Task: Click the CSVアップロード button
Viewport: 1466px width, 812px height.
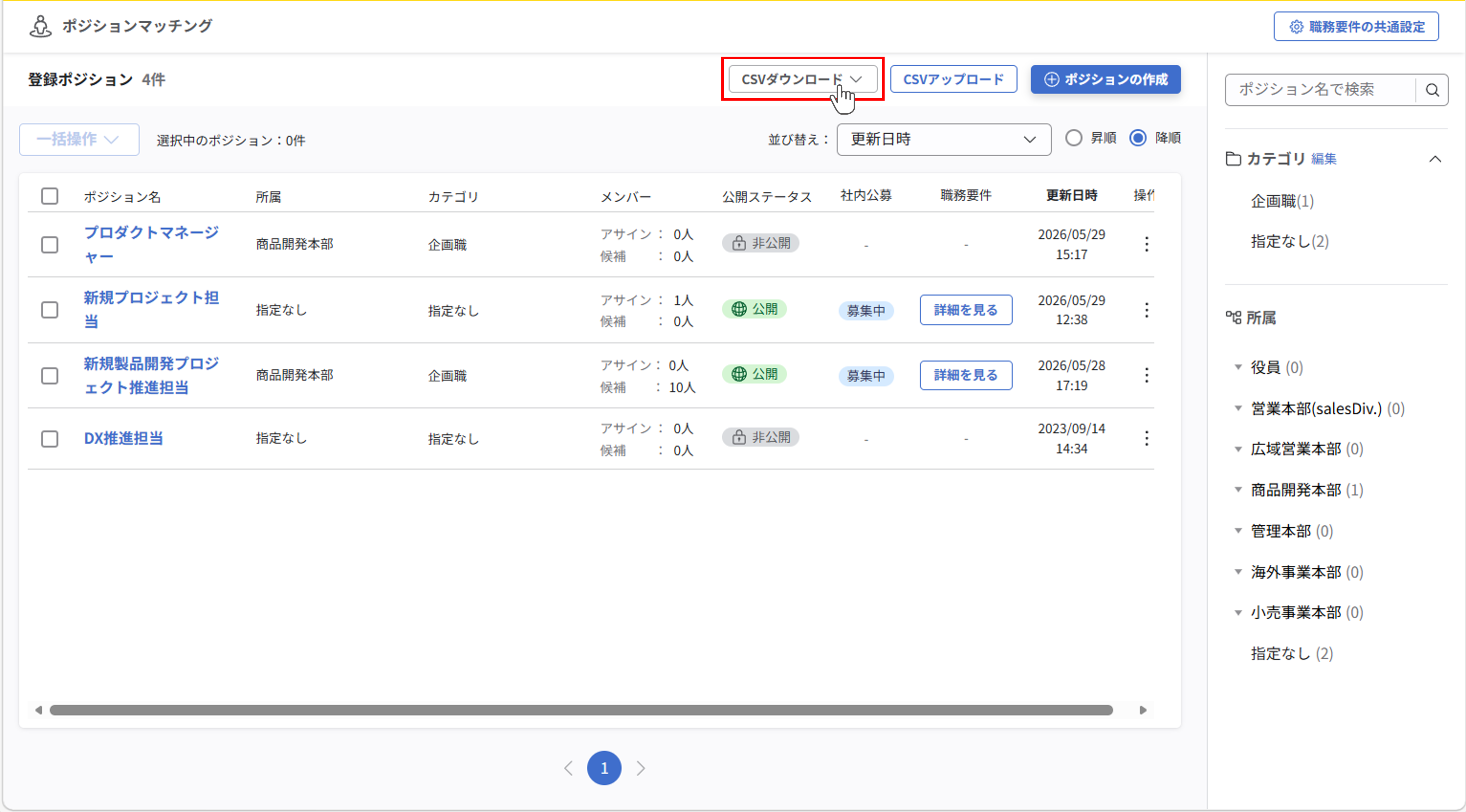Action: click(x=953, y=79)
